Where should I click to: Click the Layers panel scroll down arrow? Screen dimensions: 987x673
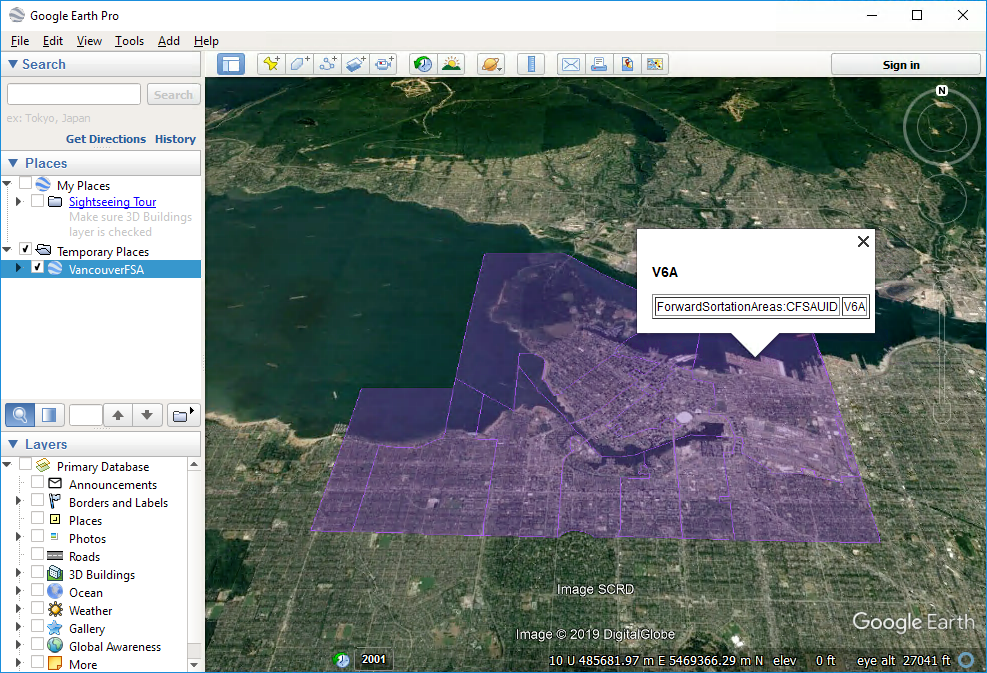coord(194,664)
